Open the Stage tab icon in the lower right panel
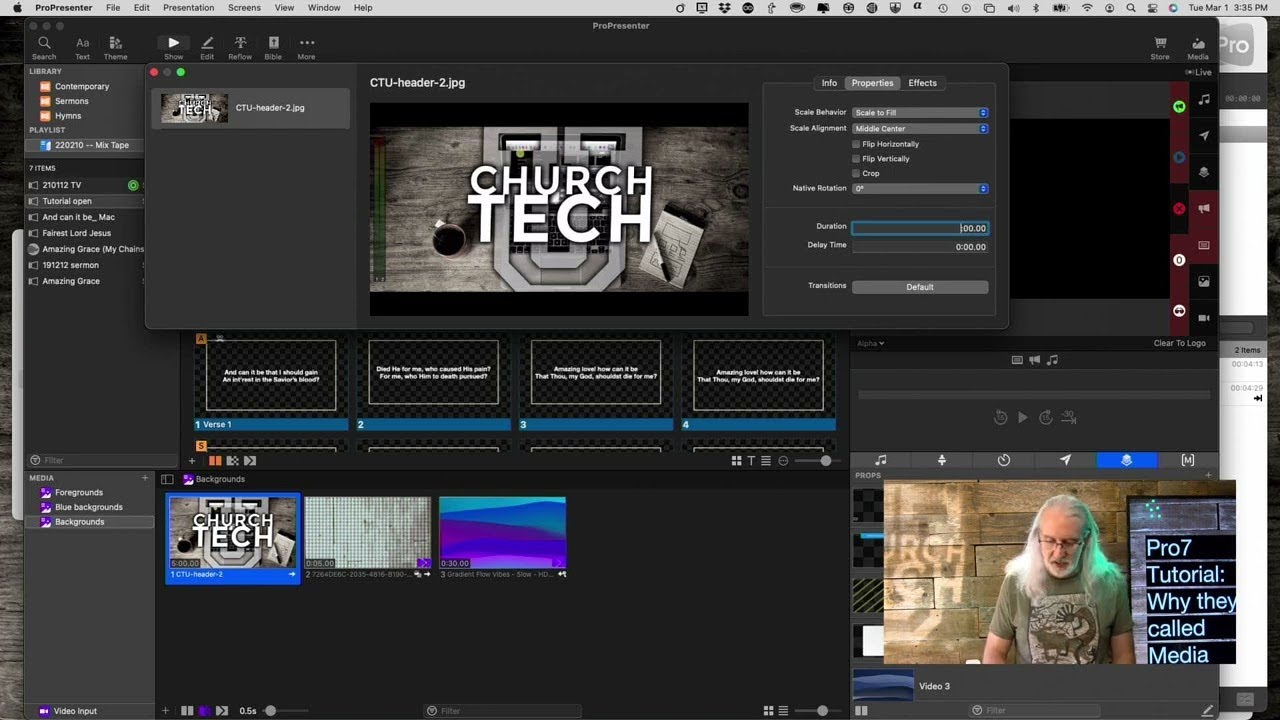 click(x=942, y=460)
